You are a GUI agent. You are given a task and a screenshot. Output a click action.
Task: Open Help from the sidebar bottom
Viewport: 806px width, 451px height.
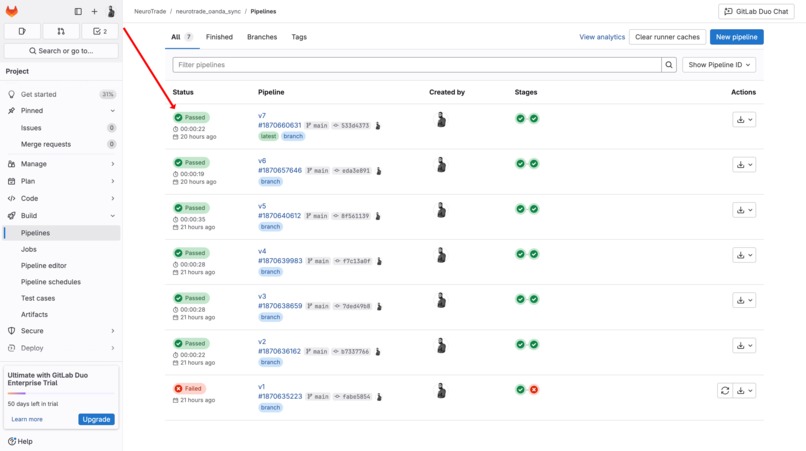[x=21, y=441]
